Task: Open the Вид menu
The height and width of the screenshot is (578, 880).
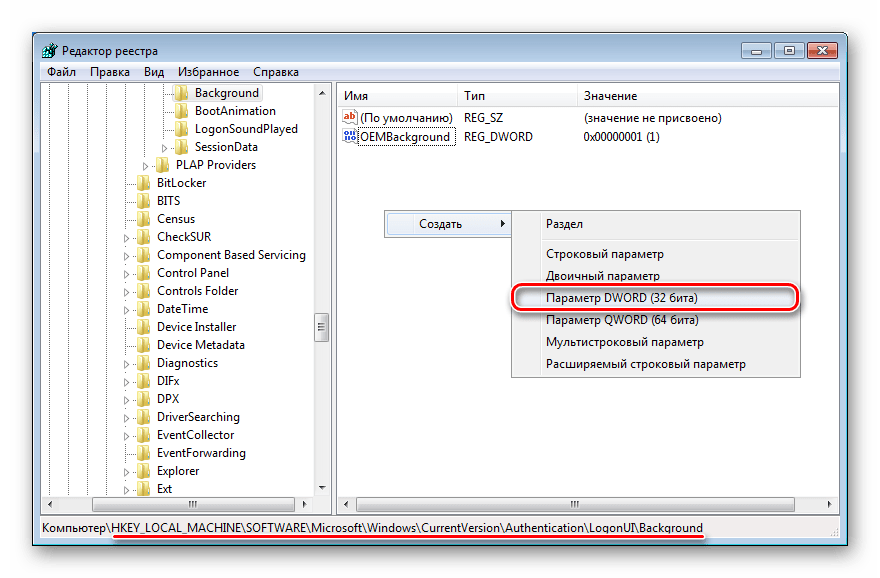Action: [x=154, y=72]
